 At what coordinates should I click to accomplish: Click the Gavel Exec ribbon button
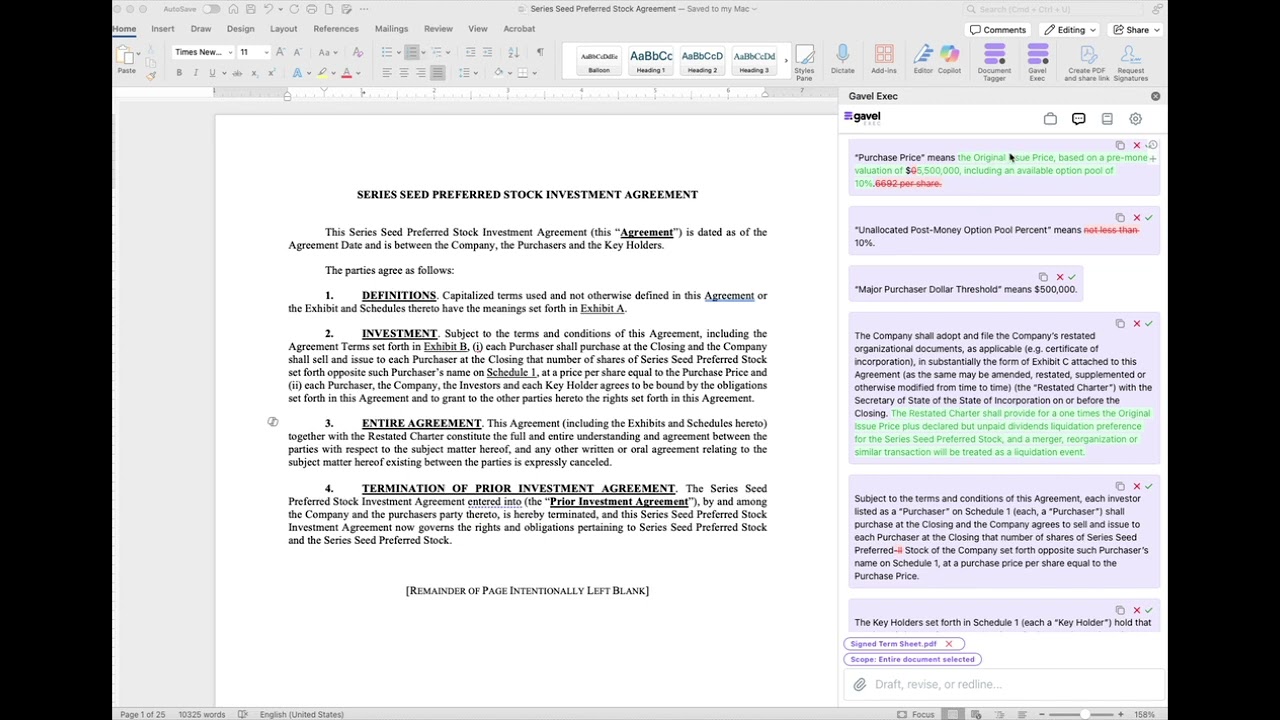[1037, 60]
